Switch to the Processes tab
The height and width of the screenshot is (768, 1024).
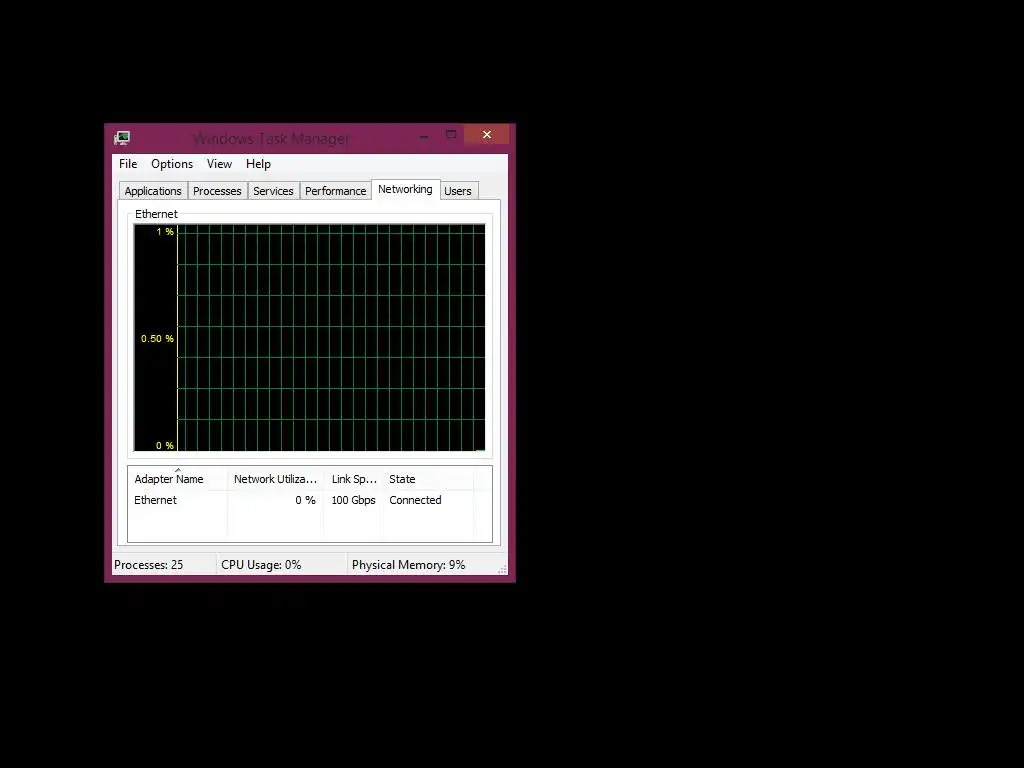point(217,191)
